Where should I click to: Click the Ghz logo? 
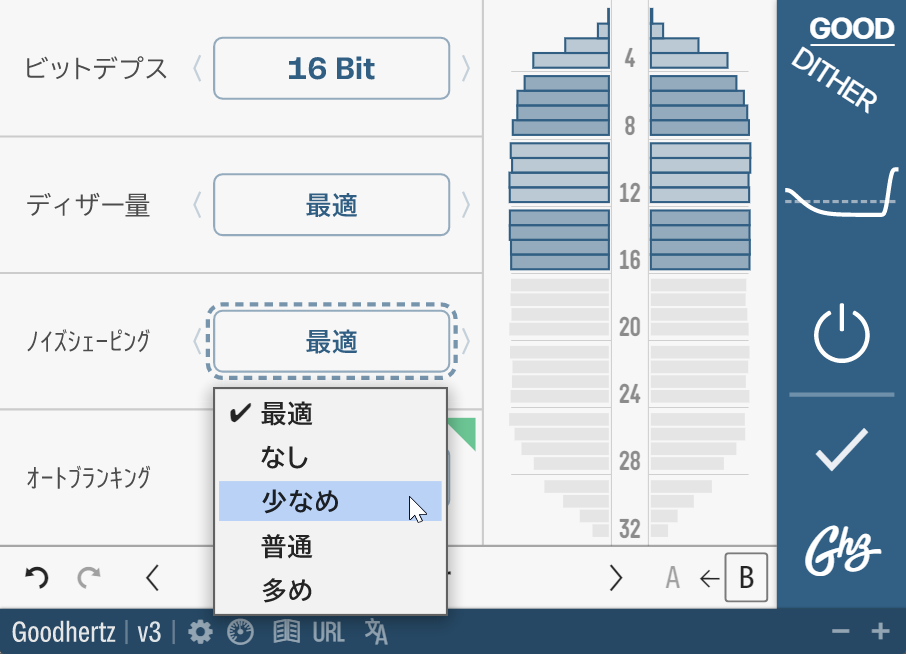point(842,550)
